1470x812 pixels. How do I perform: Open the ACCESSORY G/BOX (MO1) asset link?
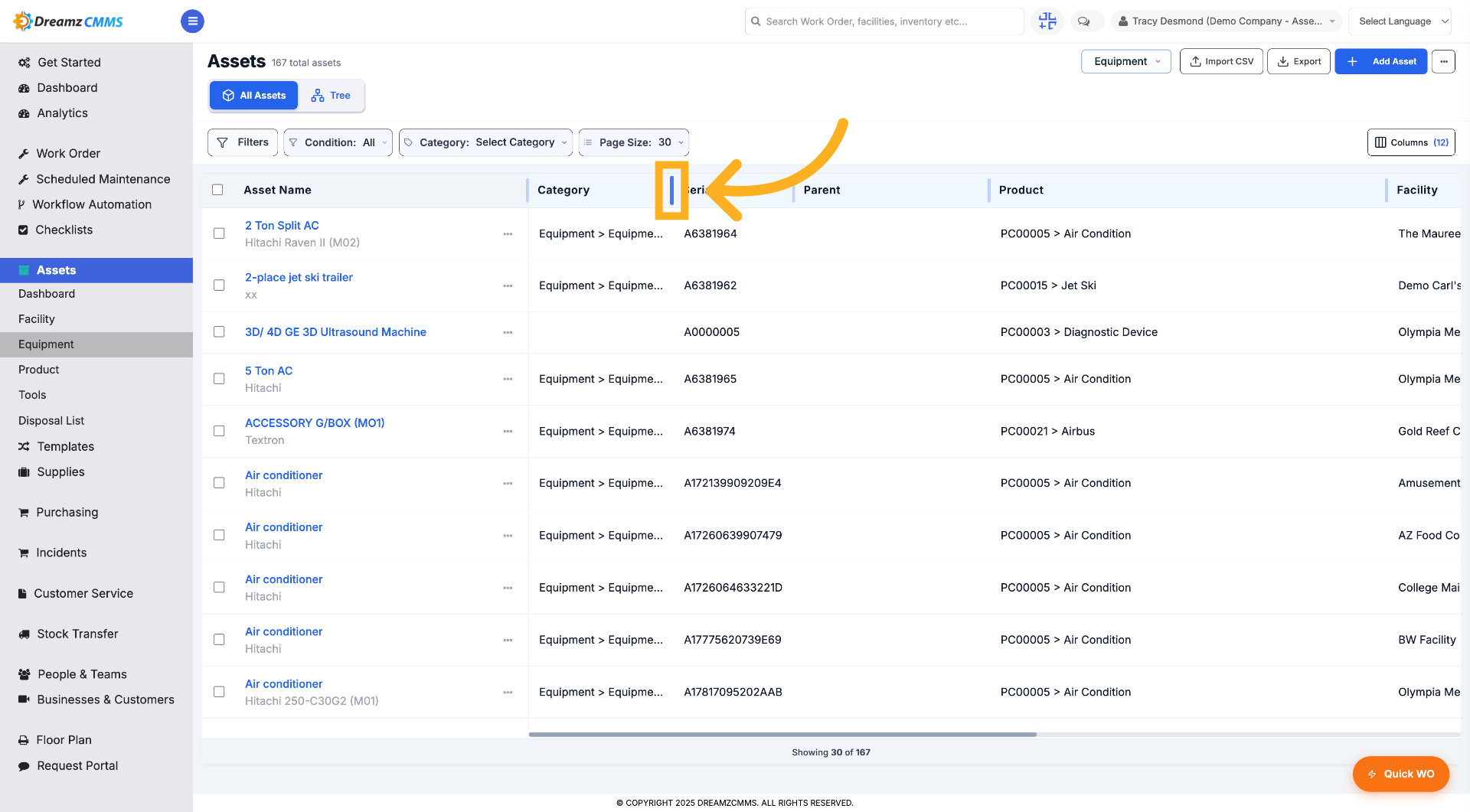[315, 423]
